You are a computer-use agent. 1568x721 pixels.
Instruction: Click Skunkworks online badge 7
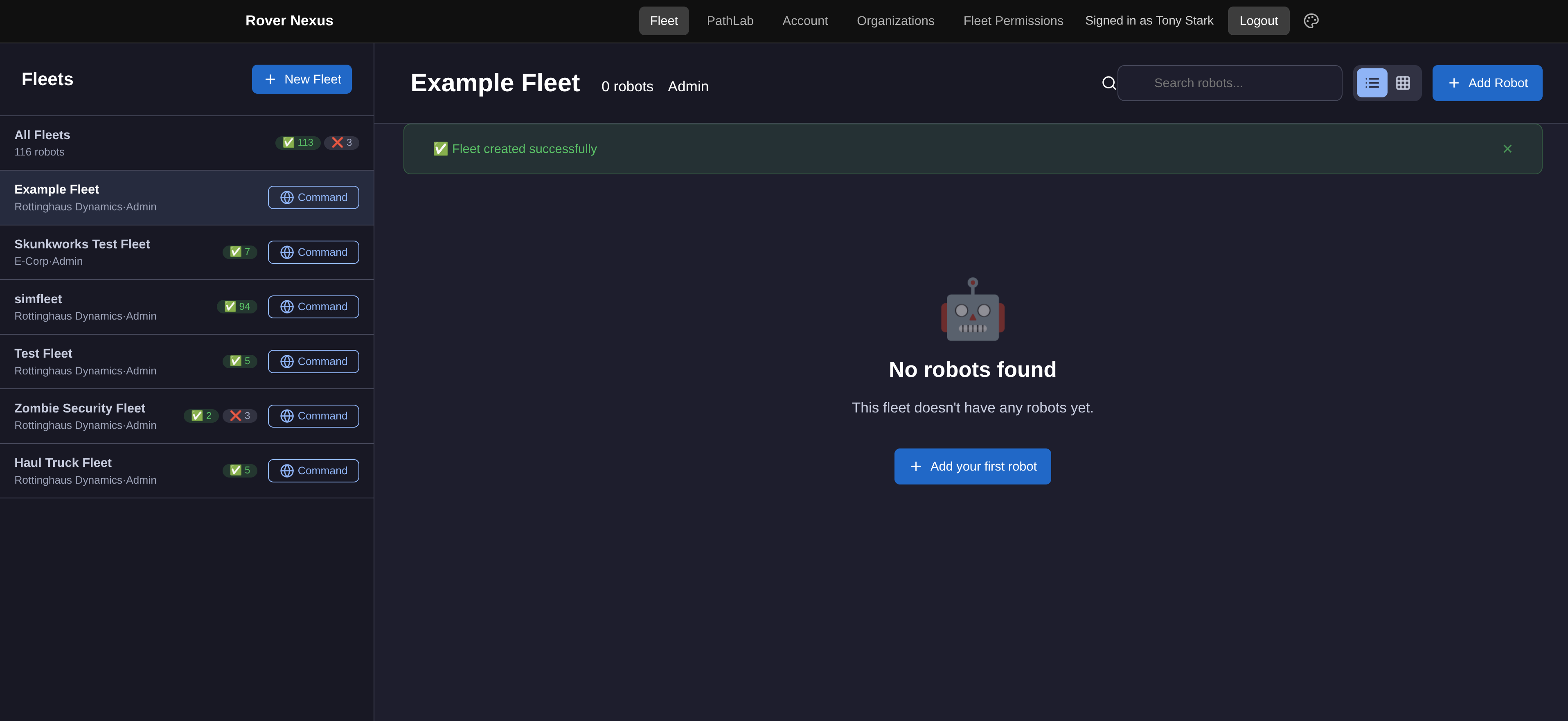coord(240,252)
